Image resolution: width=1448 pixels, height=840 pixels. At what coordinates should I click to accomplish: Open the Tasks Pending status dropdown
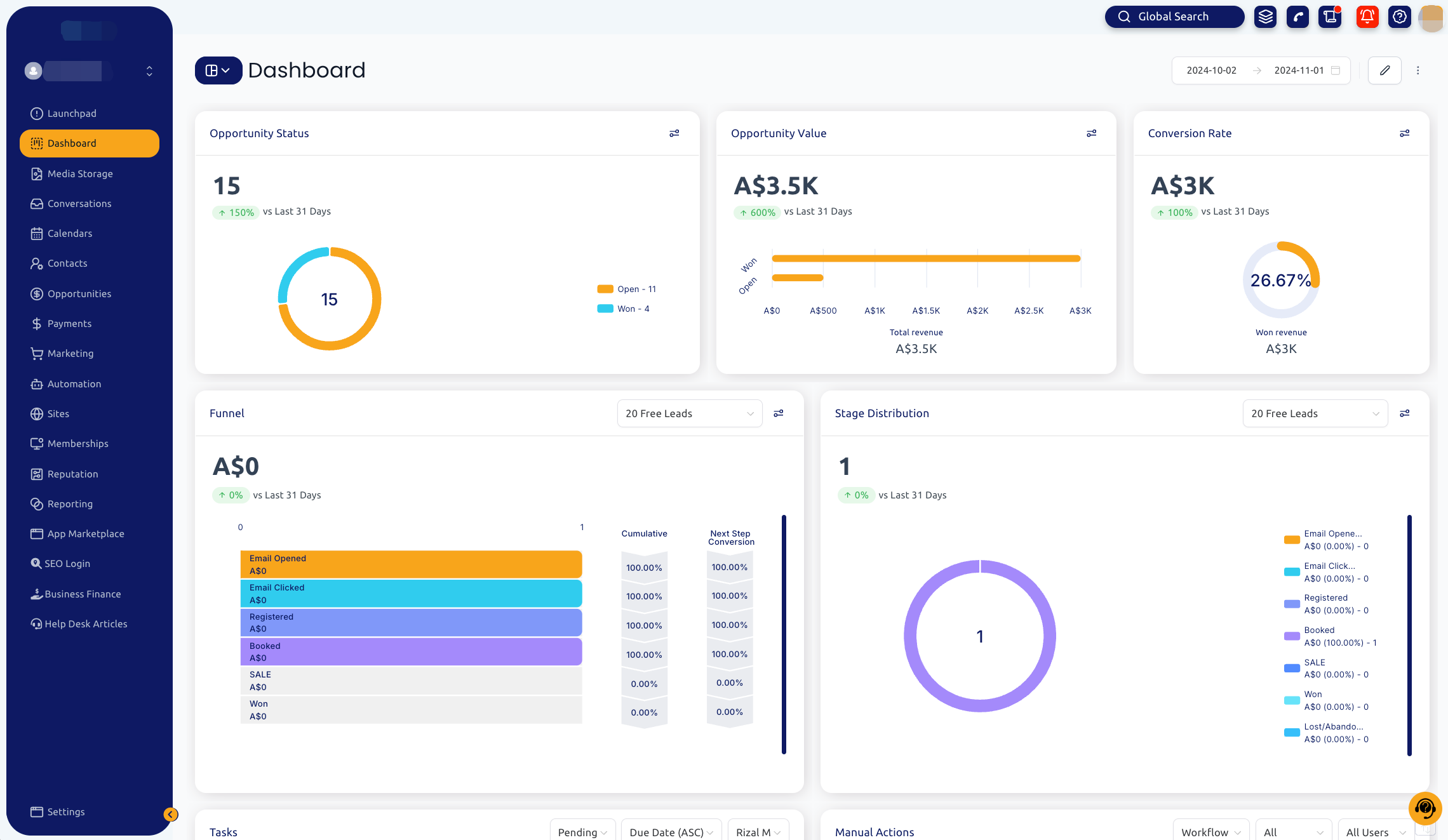(x=582, y=832)
